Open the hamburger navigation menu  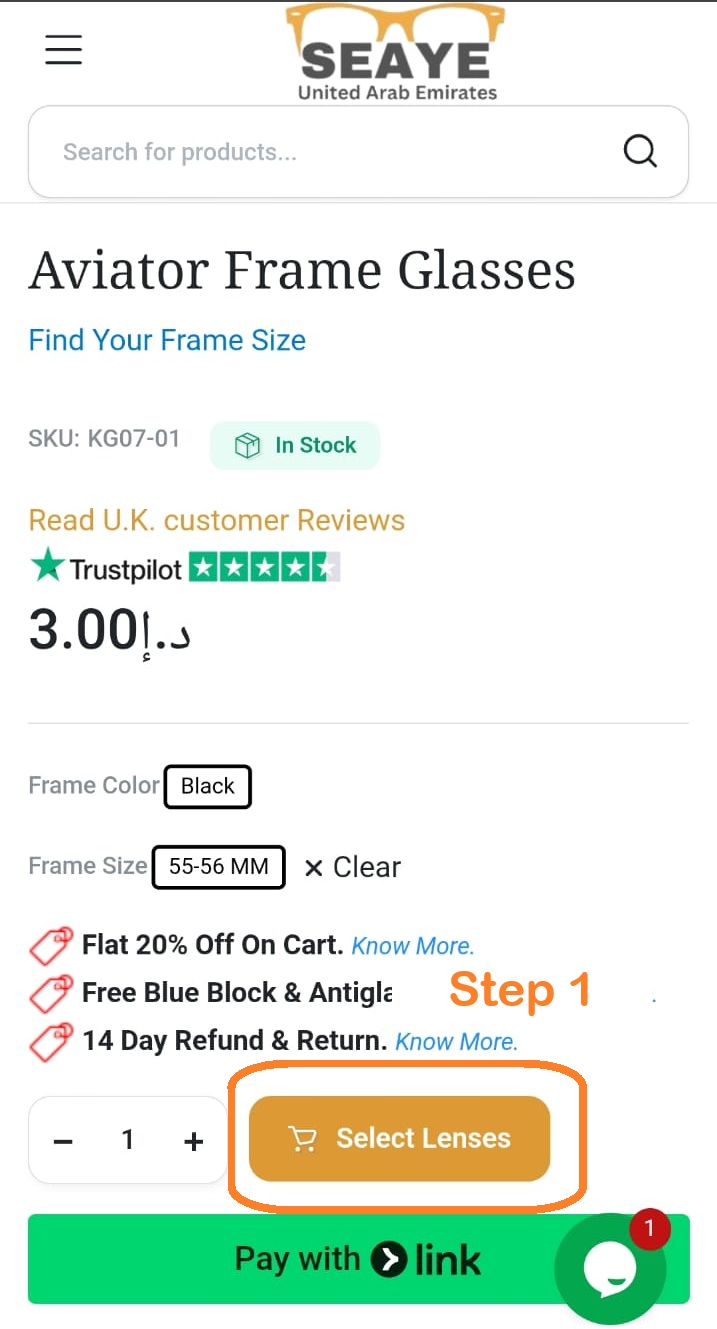(63, 49)
